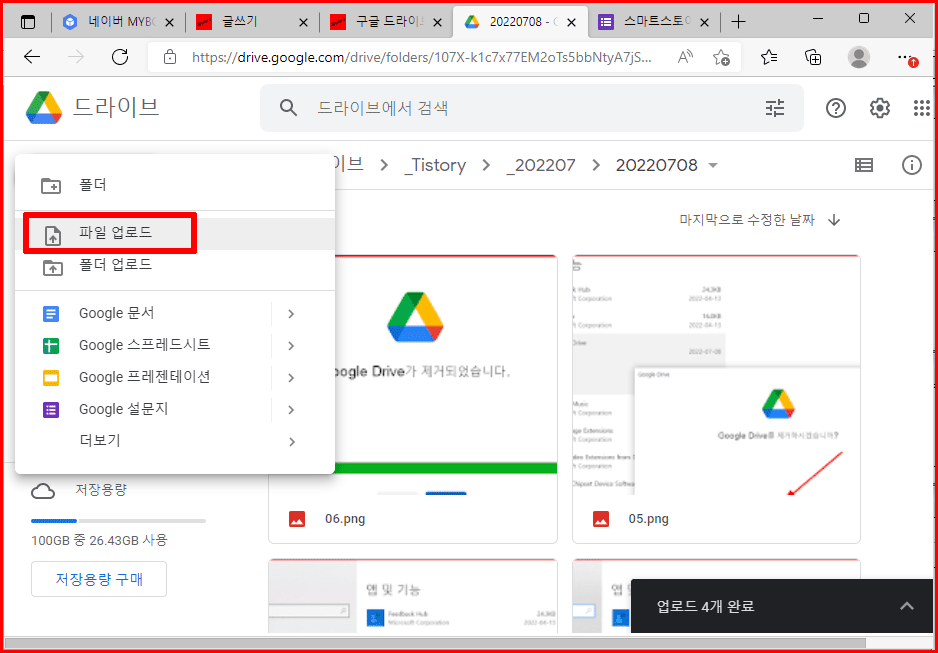Close the 구글 드라이브 tab
Screen dimensions: 938x653
(x=437, y=23)
